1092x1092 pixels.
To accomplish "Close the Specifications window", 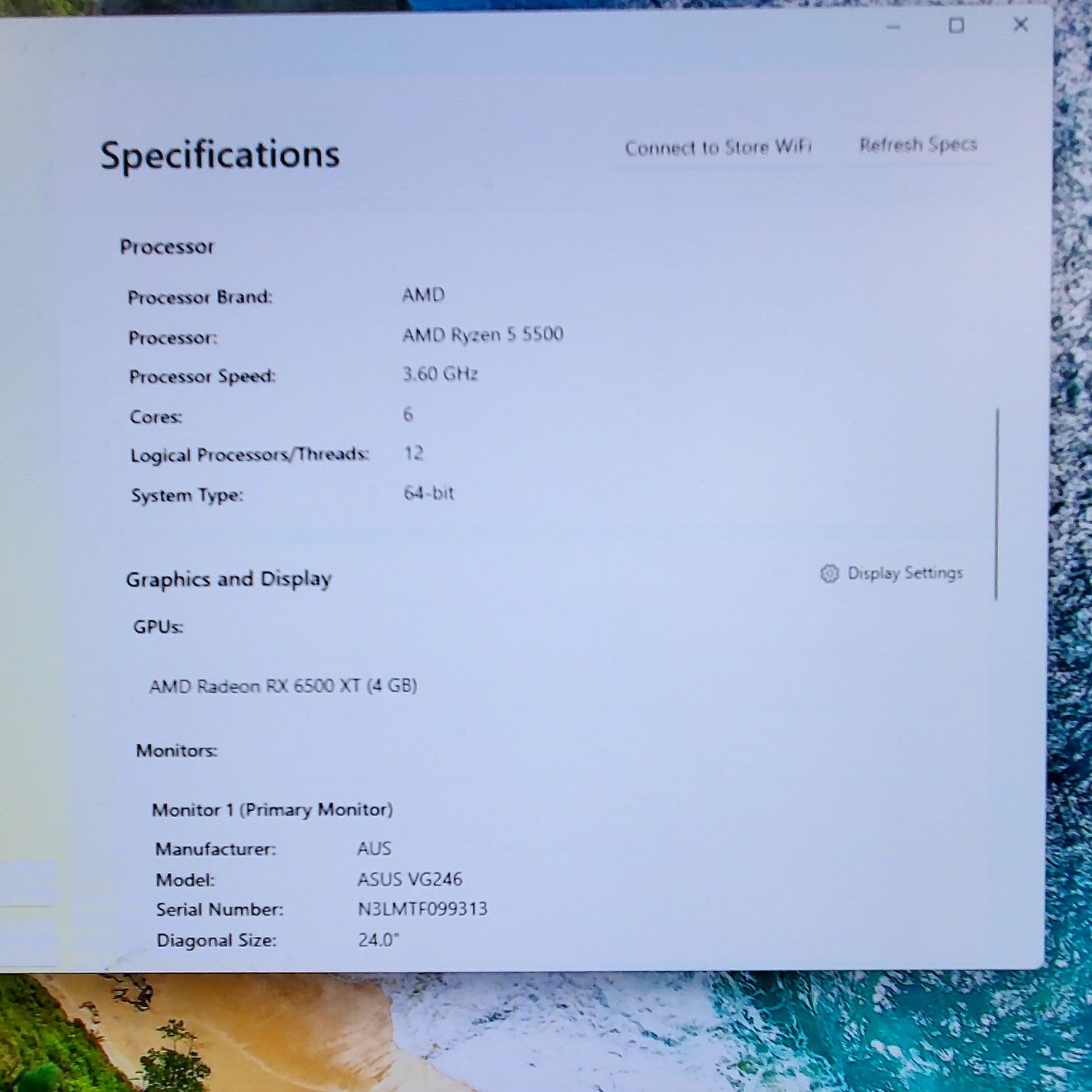I will pos(1021,25).
